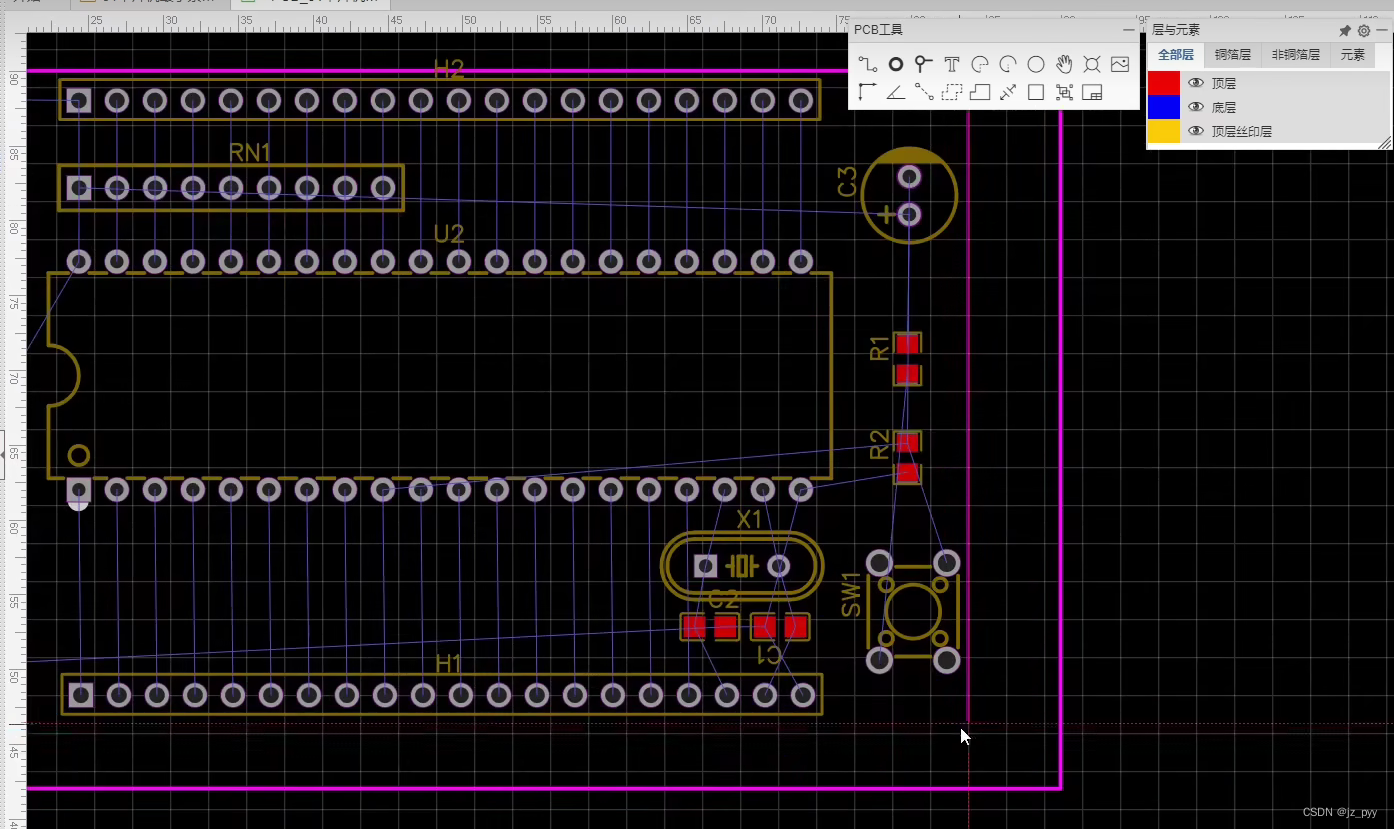Choose the connect pad to pad tool
Screen dimensions: 1394x829
point(924,92)
